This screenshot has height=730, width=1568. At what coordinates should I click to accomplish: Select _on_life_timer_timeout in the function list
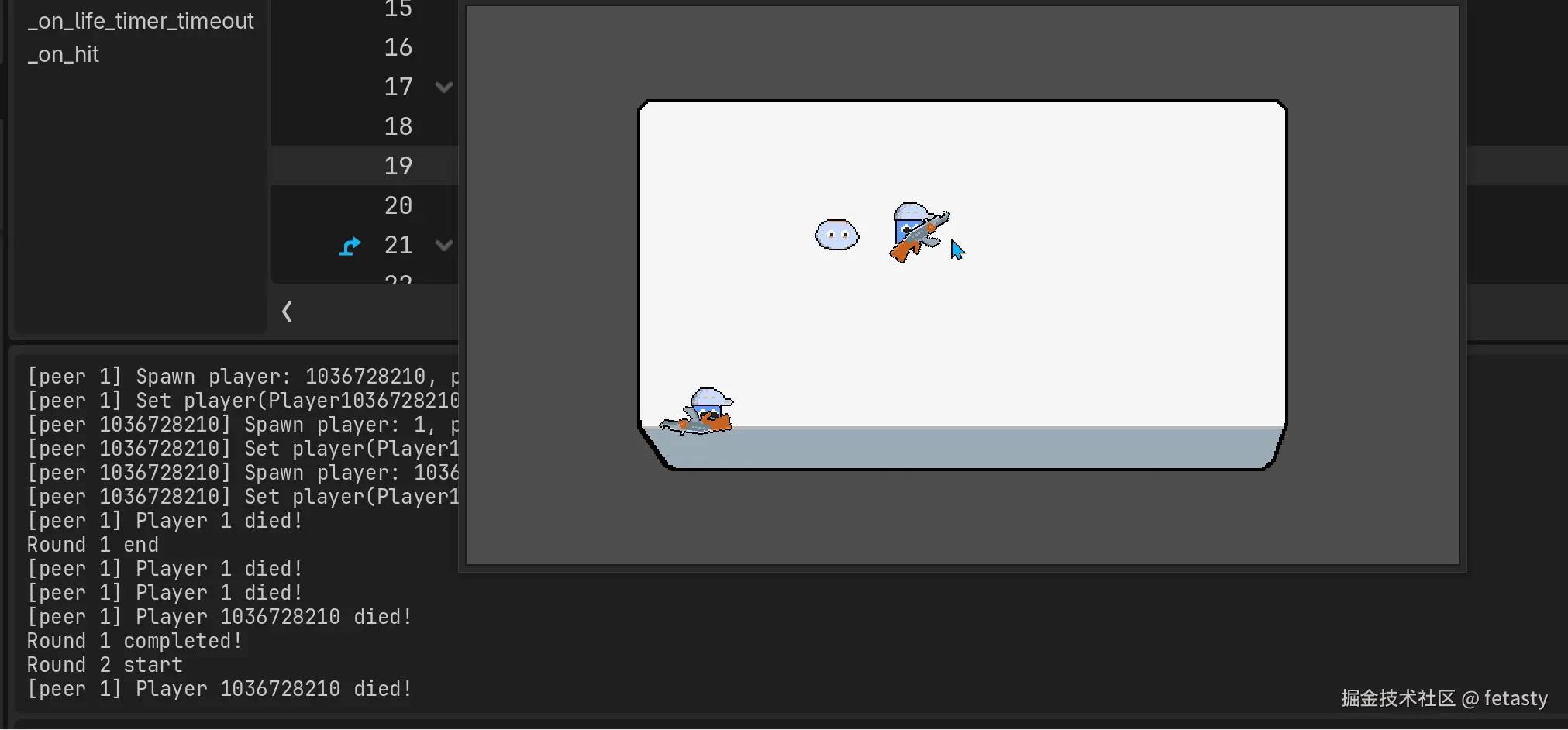[x=140, y=21]
